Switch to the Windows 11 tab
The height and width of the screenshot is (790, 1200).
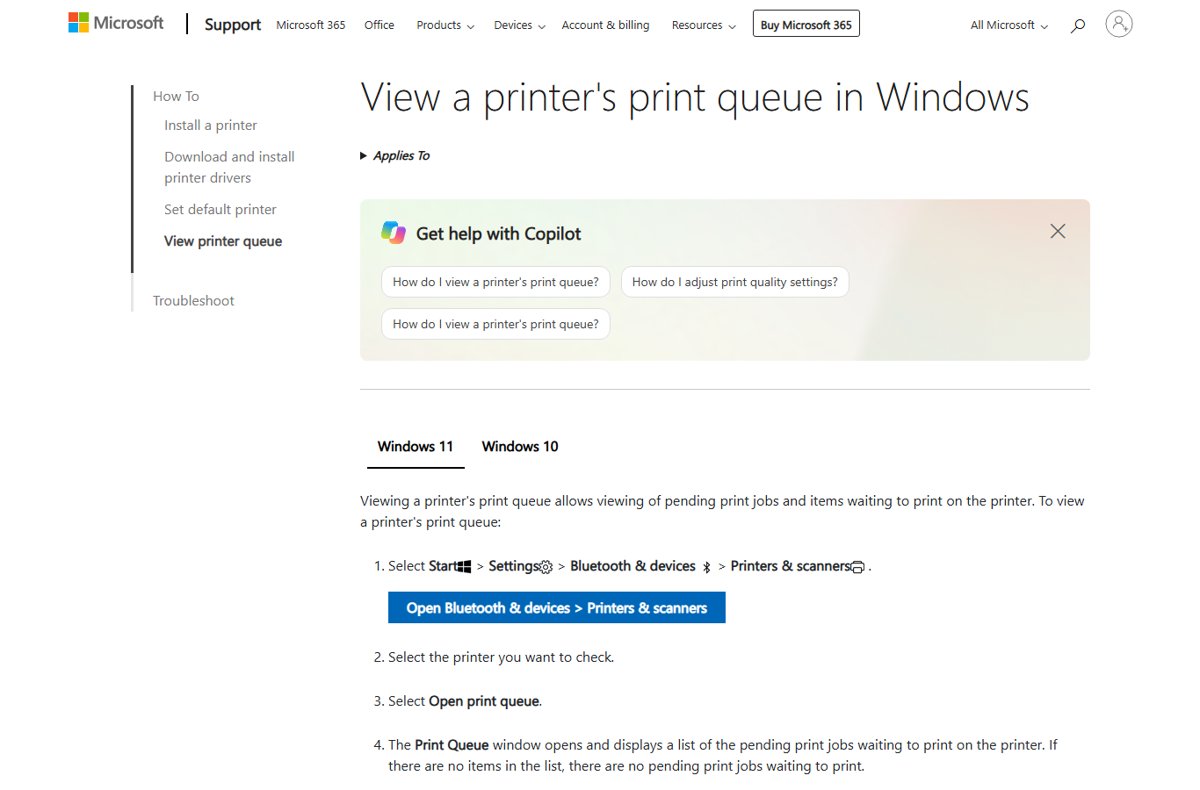[x=415, y=446]
